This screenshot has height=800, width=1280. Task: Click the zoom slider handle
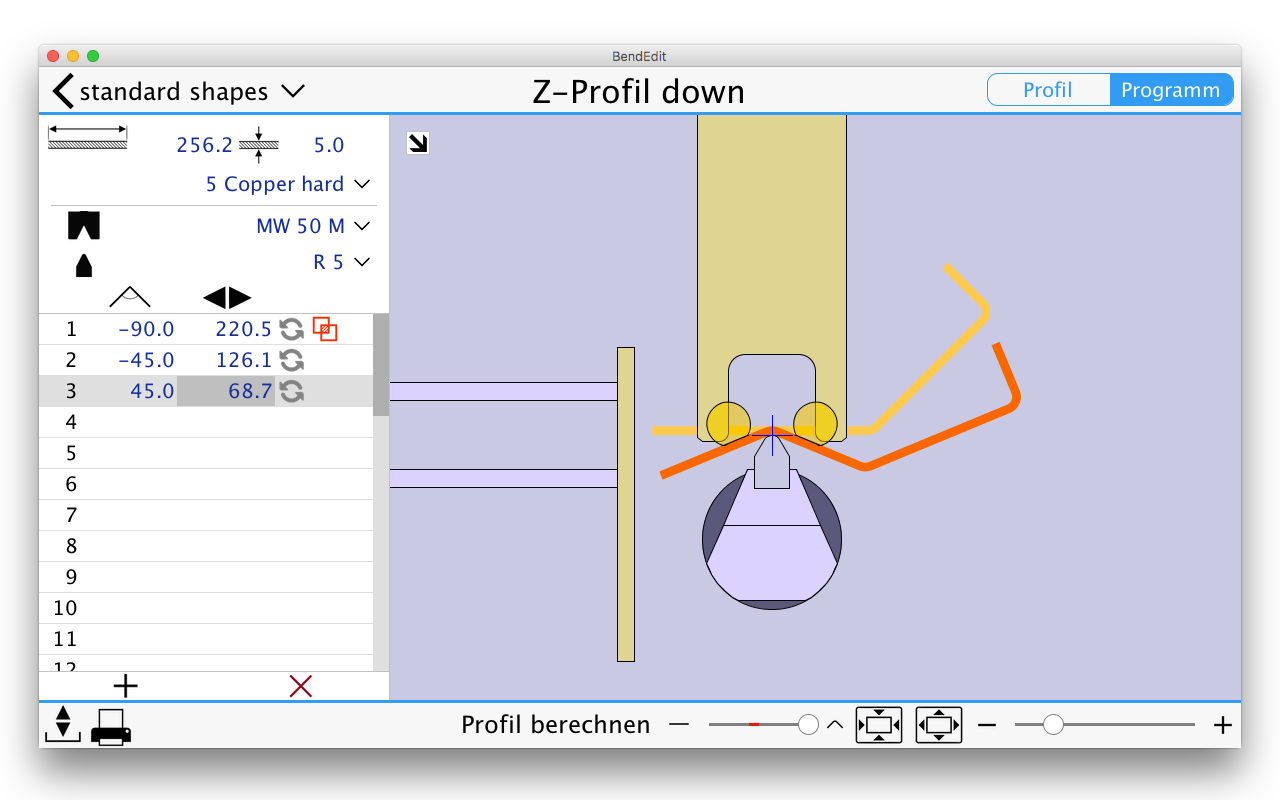[1053, 725]
